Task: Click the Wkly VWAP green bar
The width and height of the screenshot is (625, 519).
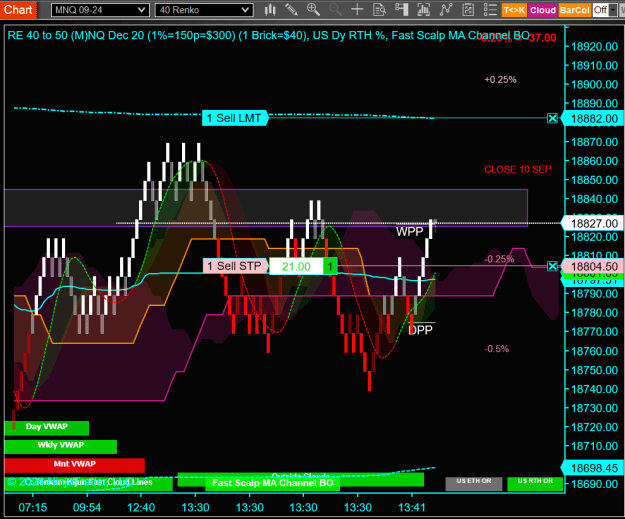Action: pos(61,446)
